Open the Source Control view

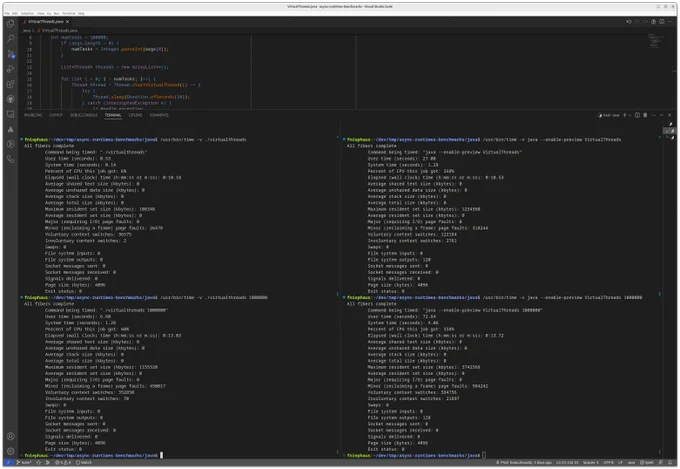pos(11,54)
